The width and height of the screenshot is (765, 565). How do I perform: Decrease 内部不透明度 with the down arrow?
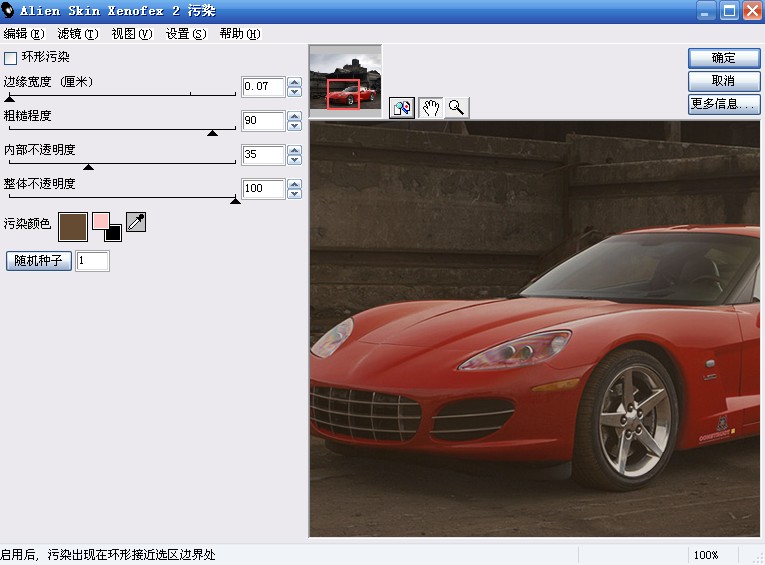(x=294, y=160)
